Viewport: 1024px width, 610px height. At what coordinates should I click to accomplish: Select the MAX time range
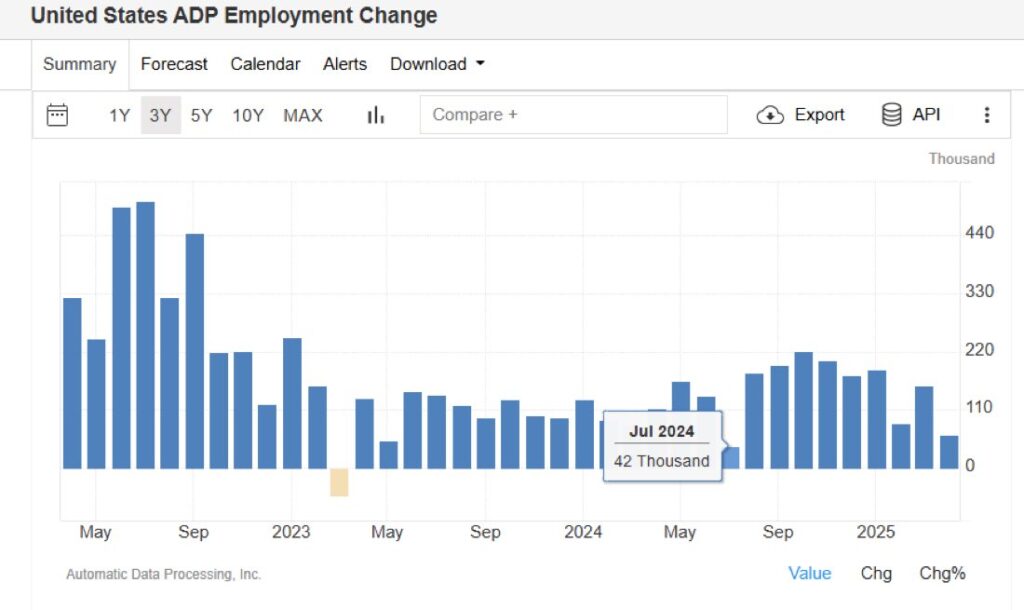click(302, 114)
